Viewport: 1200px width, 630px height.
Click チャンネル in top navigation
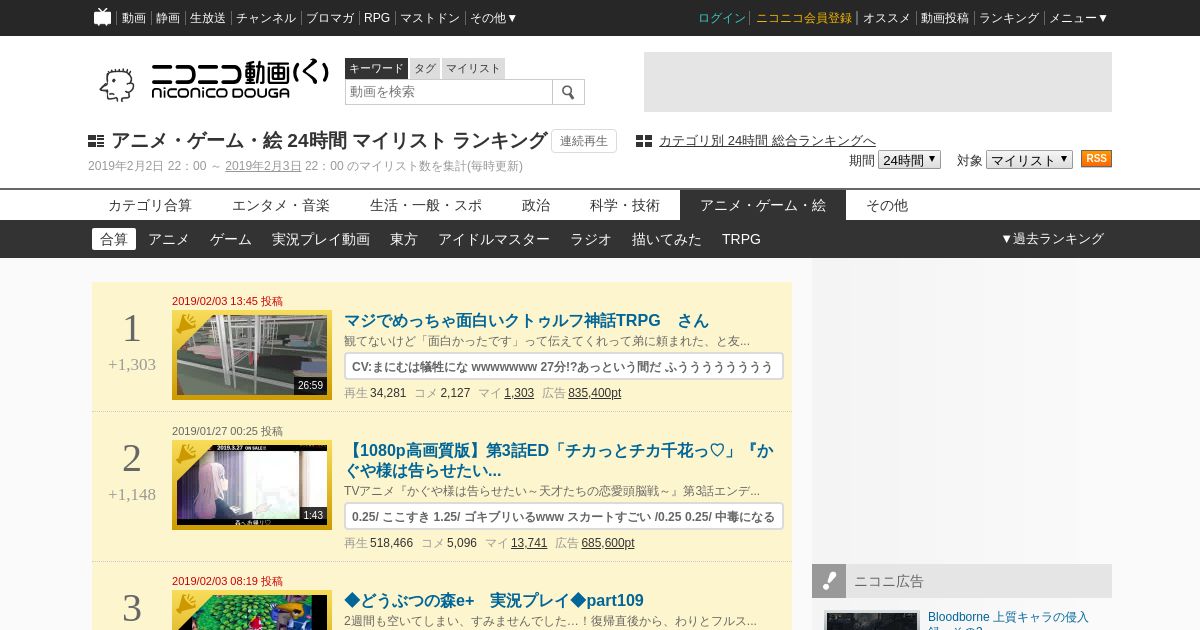pos(266,18)
